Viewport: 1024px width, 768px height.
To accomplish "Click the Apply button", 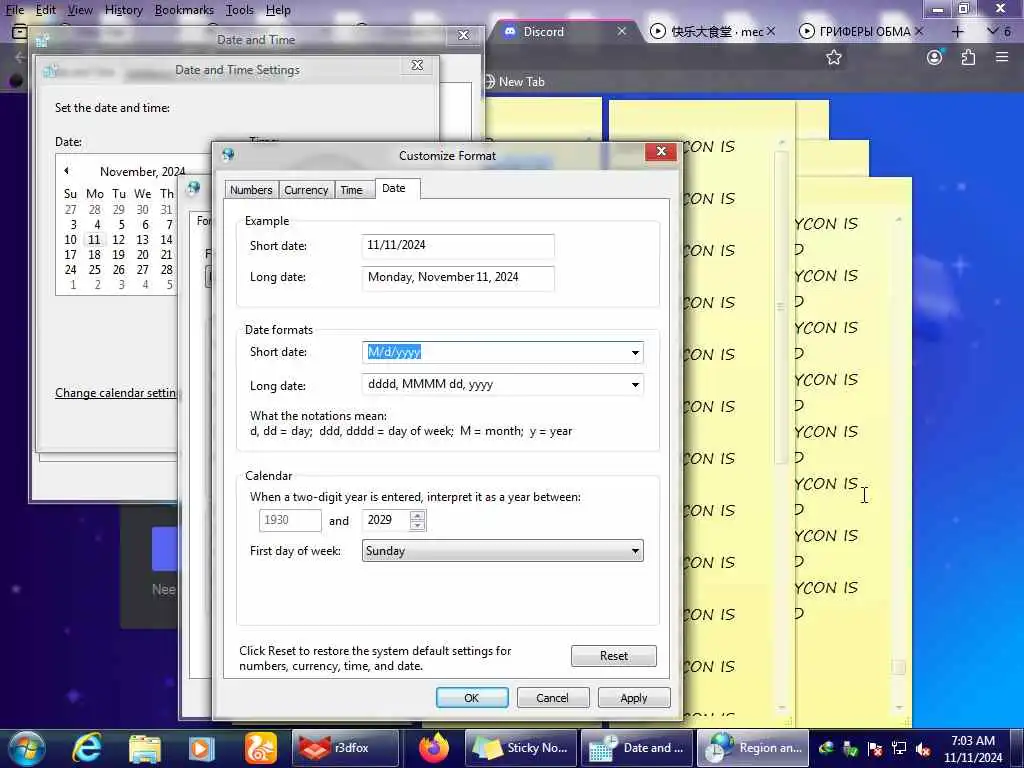I will click(633, 697).
